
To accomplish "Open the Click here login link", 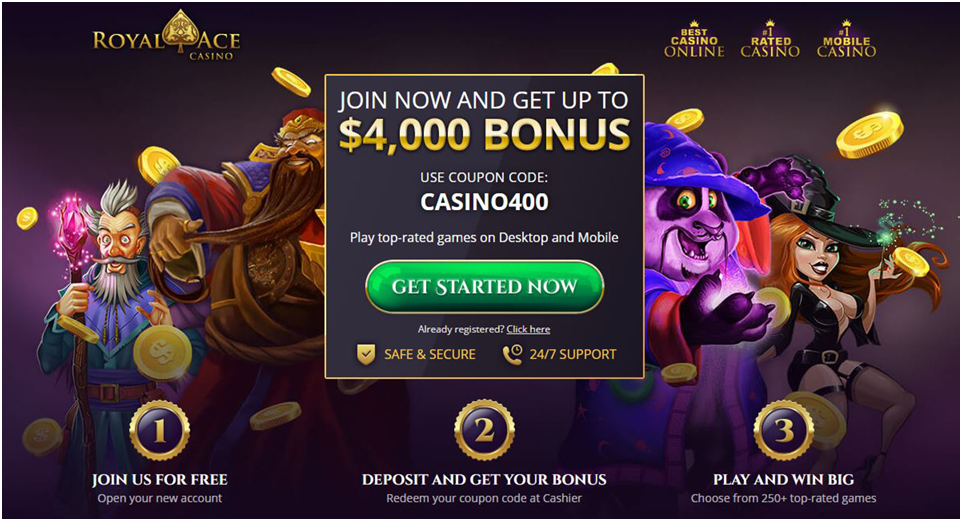I will click(528, 329).
